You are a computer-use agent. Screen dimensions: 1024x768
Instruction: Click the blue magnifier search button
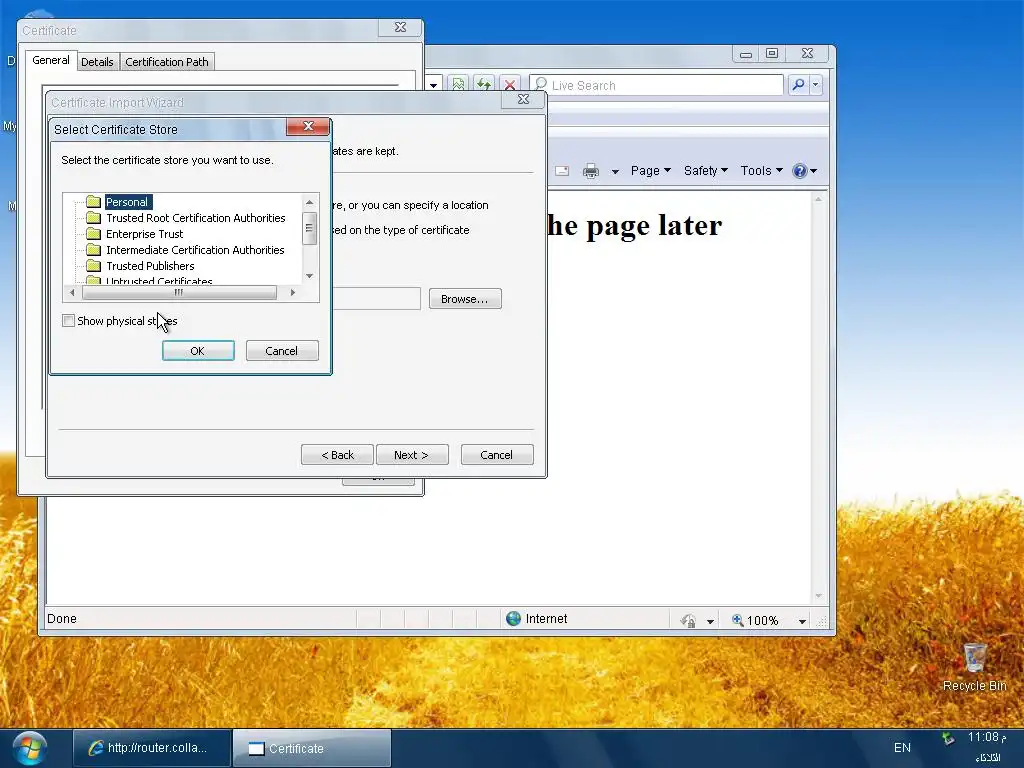pyautogui.click(x=798, y=85)
